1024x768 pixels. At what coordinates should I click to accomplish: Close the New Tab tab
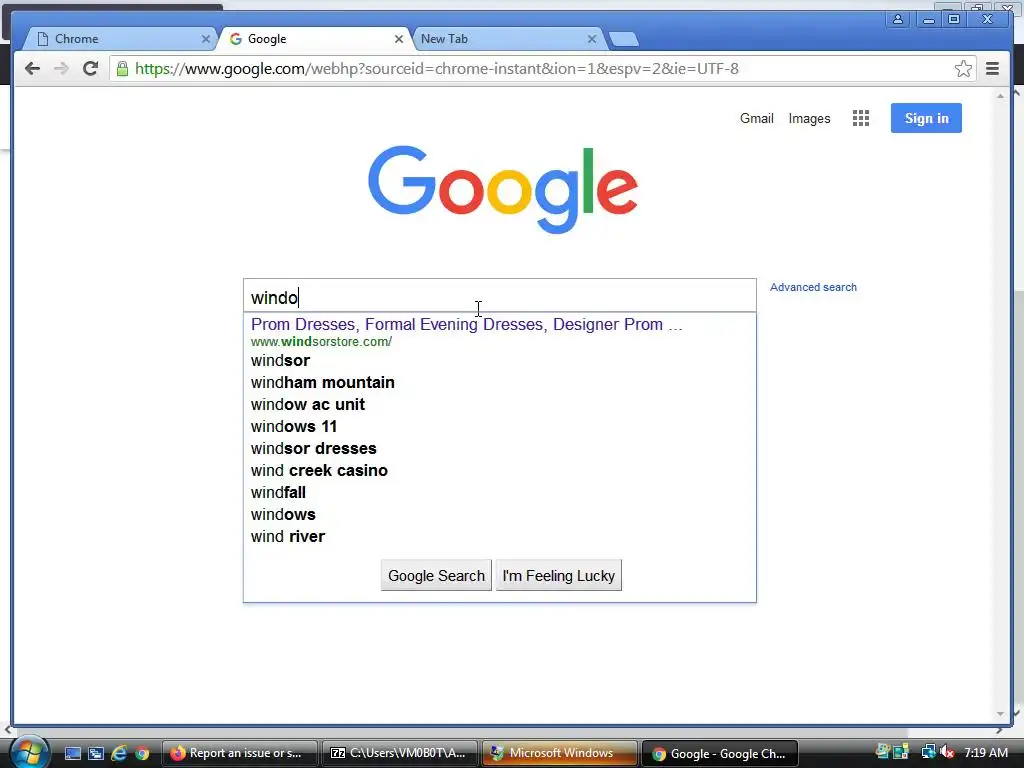click(x=592, y=39)
